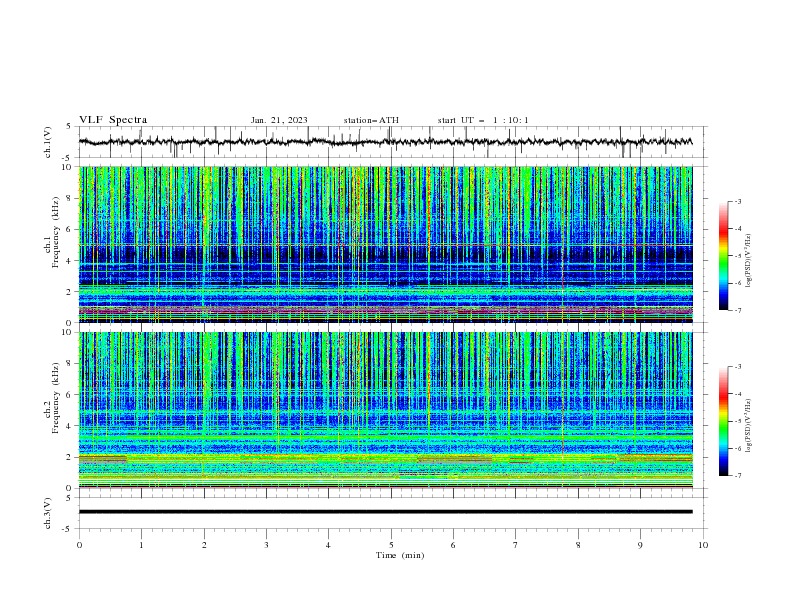Click the ch.1 voltage waveform trace

[385, 142]
